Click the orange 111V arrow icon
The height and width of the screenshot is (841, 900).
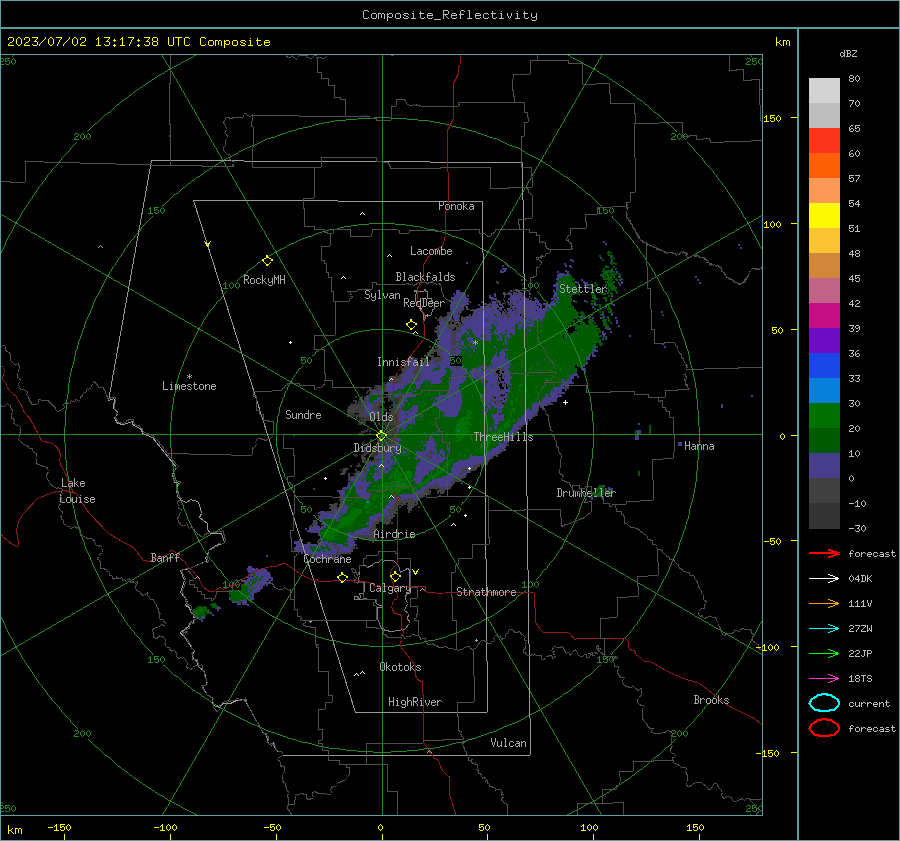point(824,603)
